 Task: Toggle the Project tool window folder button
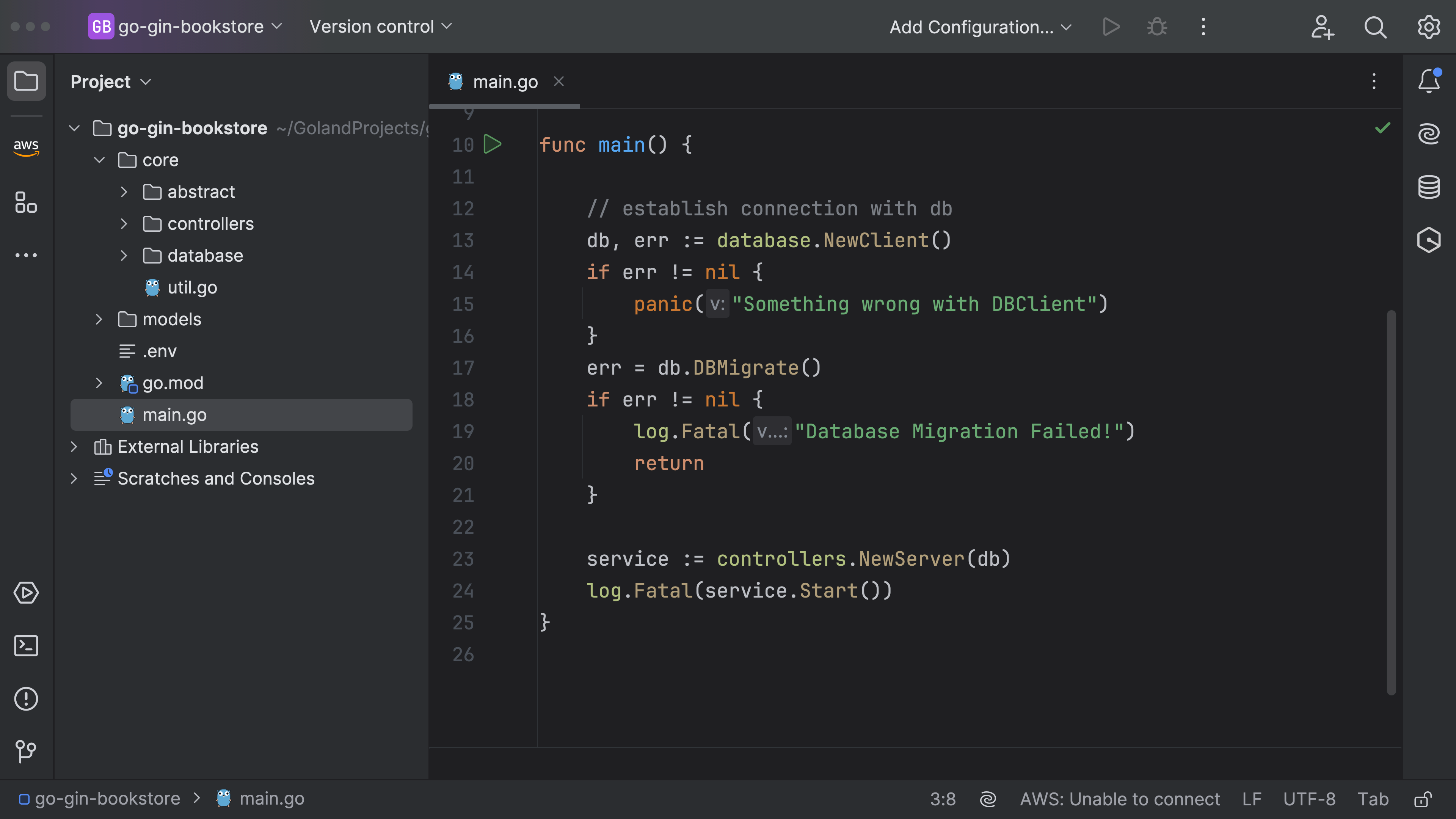coord(26,82)
